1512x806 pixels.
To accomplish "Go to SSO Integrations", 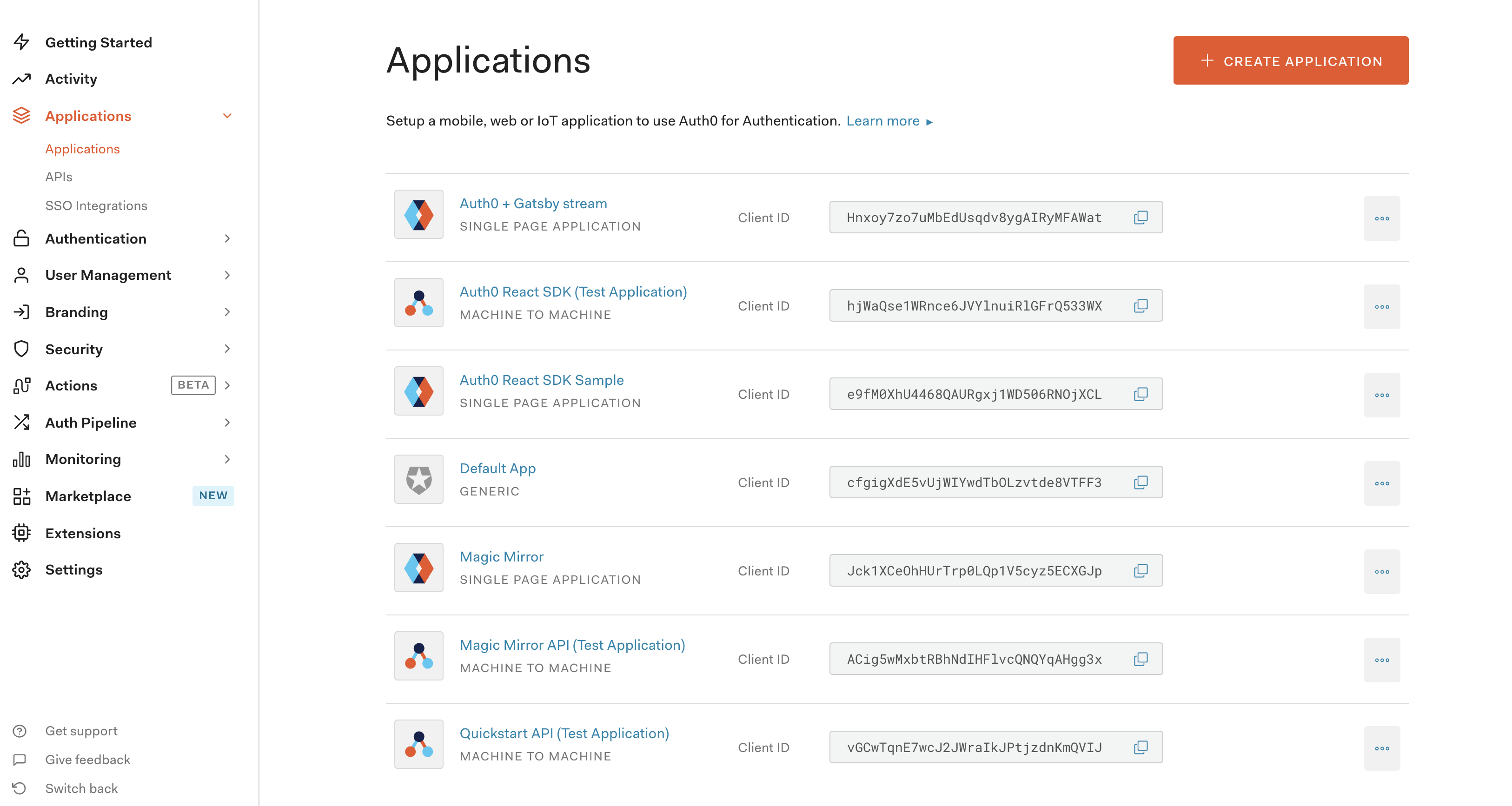I will pos(96,205).
